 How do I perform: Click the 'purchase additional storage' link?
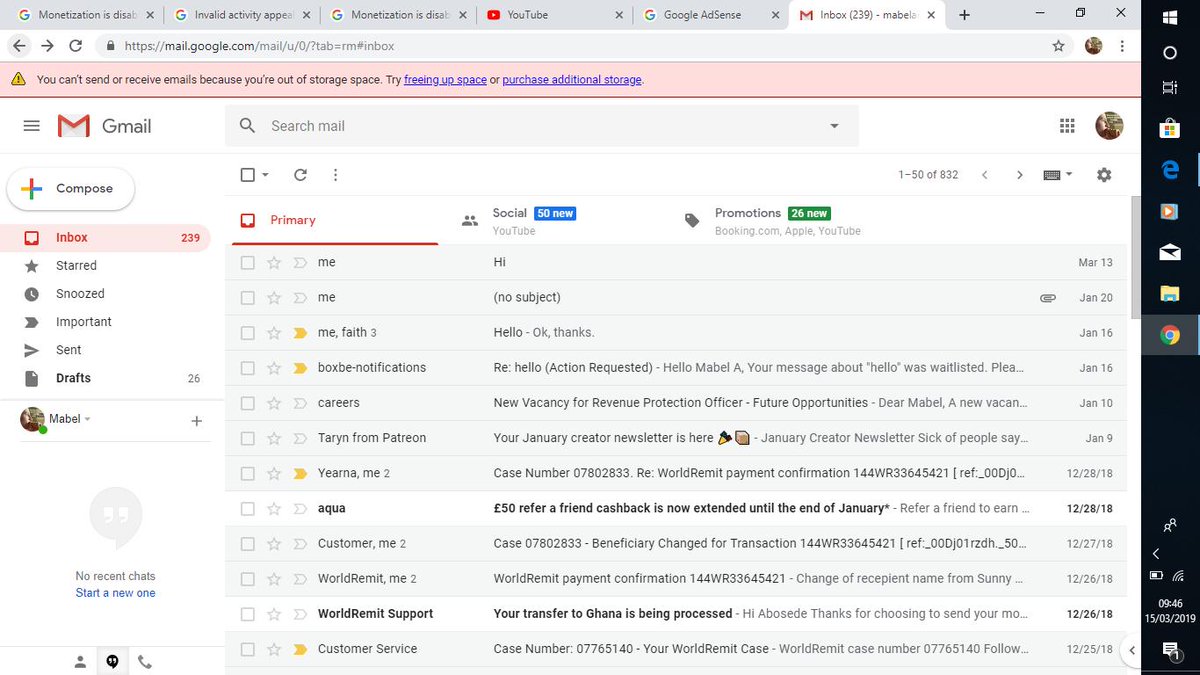(x=572, y=80)
